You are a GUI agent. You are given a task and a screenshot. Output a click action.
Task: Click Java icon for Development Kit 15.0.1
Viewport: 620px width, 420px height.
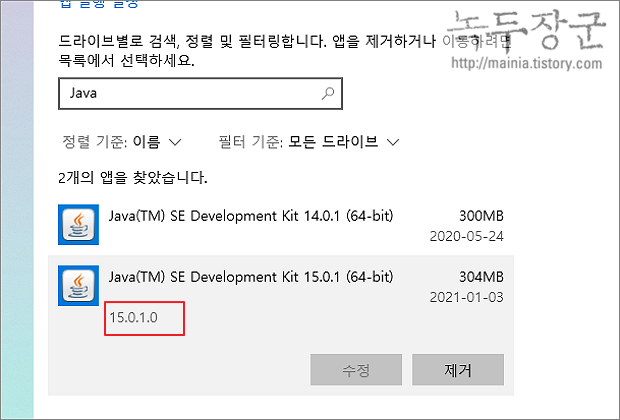[x=78, y=286]
